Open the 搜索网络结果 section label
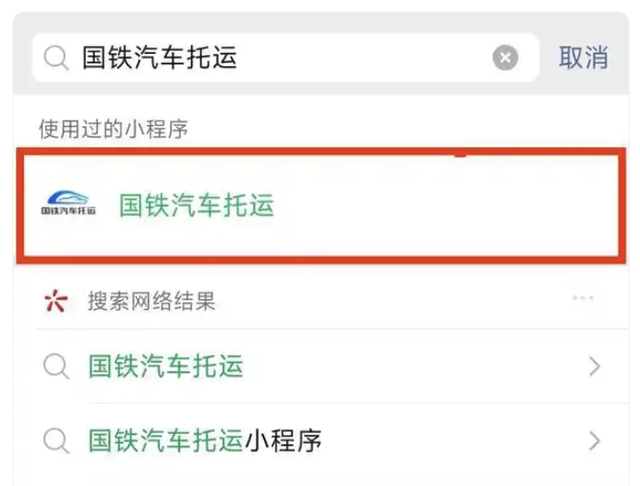Image resolution: width=640 pixels, height=486 pixels. [x=151, y=301]
